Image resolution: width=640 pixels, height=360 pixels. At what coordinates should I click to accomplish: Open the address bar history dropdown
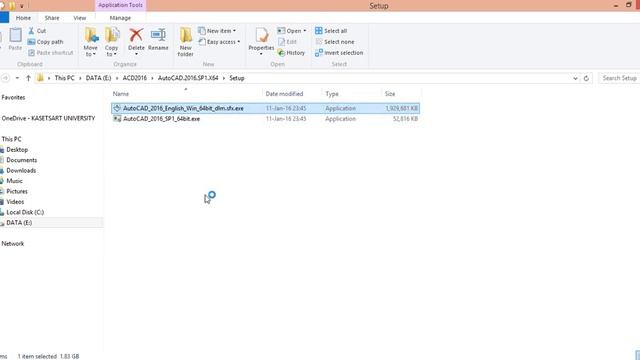point(575,78)
